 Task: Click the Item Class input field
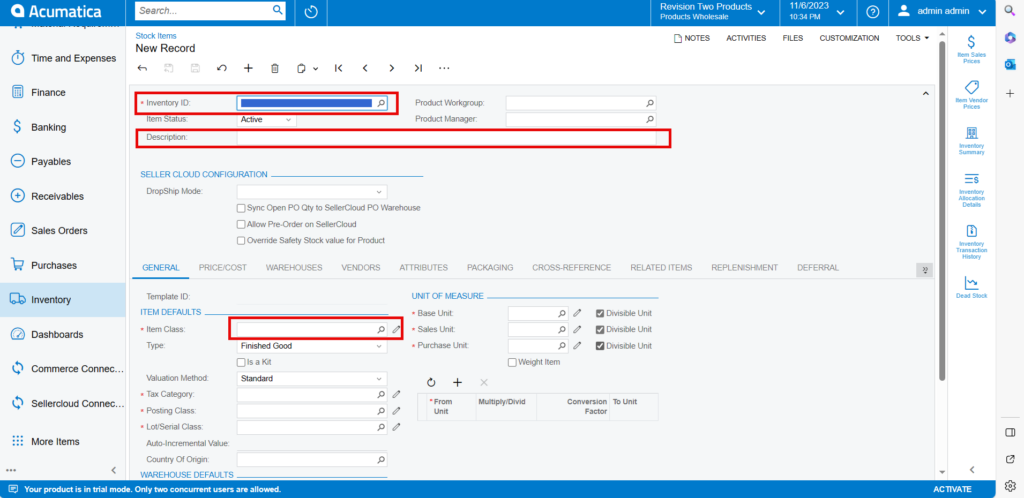click(x=312, y=330)
